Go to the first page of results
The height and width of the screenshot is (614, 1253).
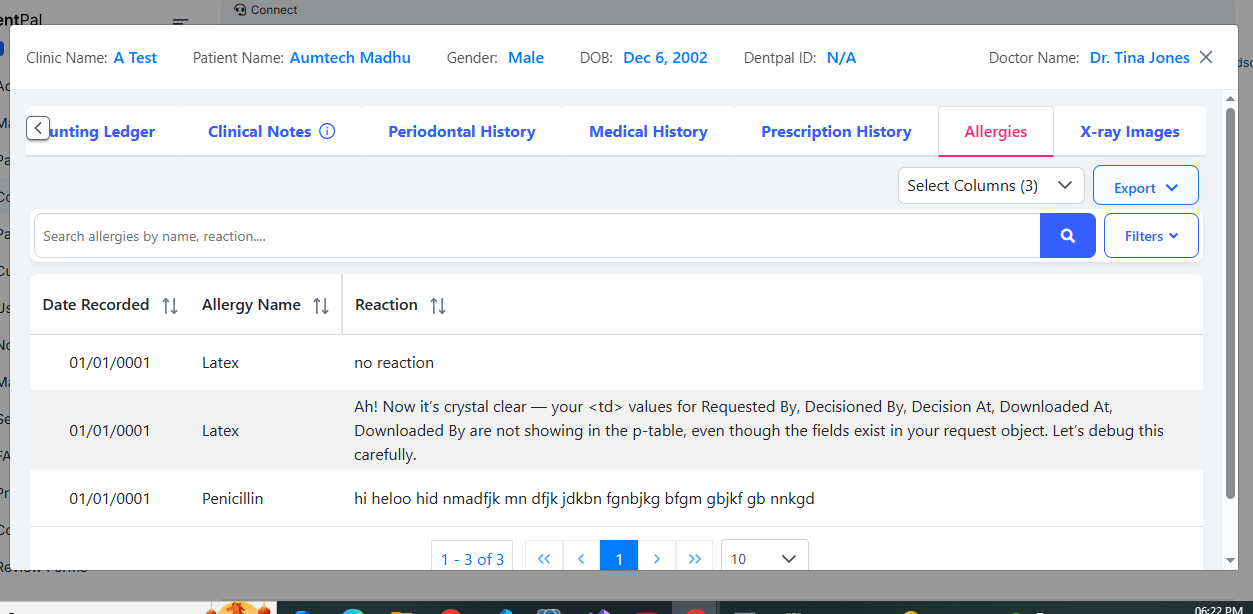pos(544,558)
